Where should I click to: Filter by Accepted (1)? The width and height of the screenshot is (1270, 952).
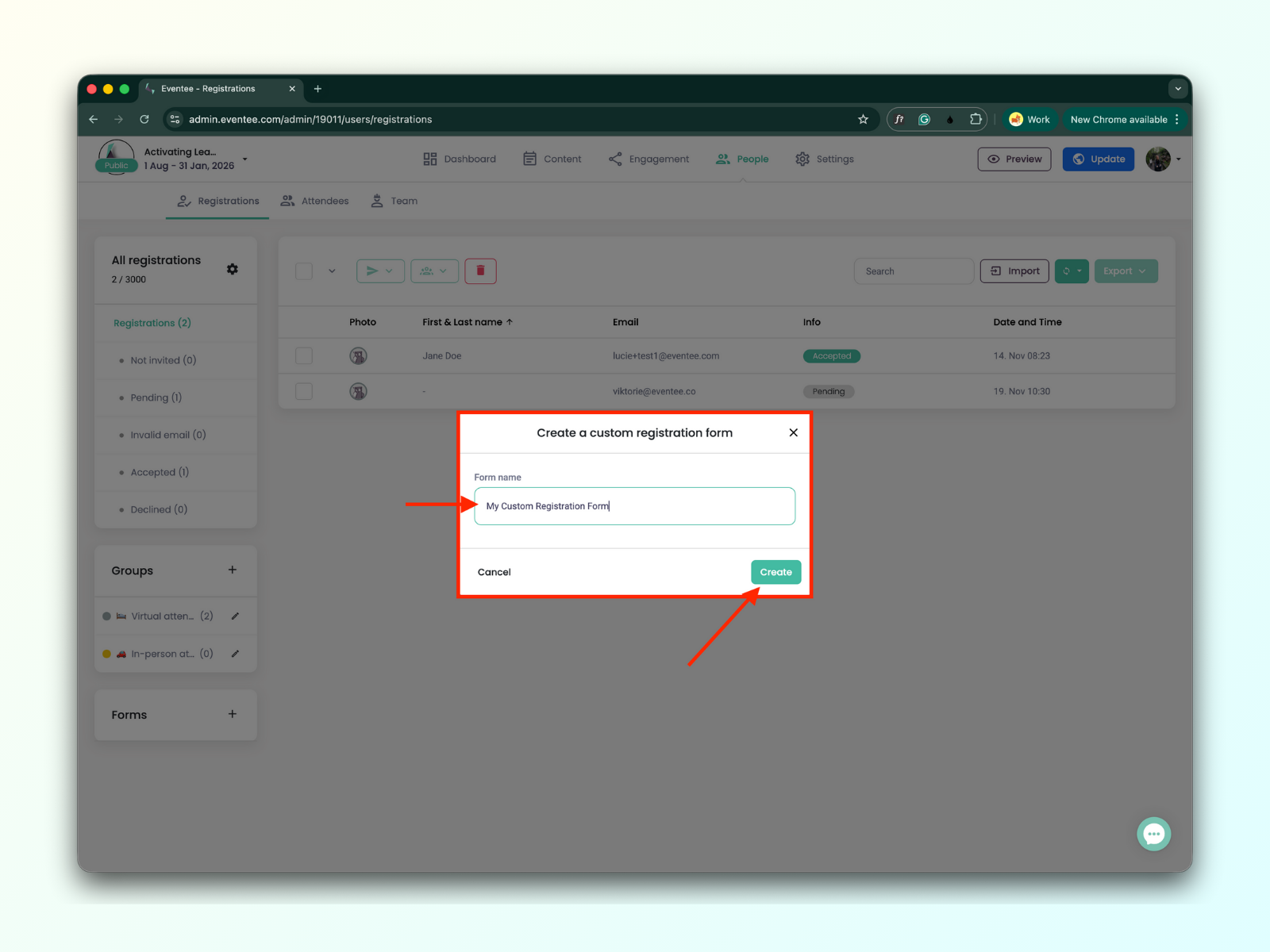pos(160,472)
